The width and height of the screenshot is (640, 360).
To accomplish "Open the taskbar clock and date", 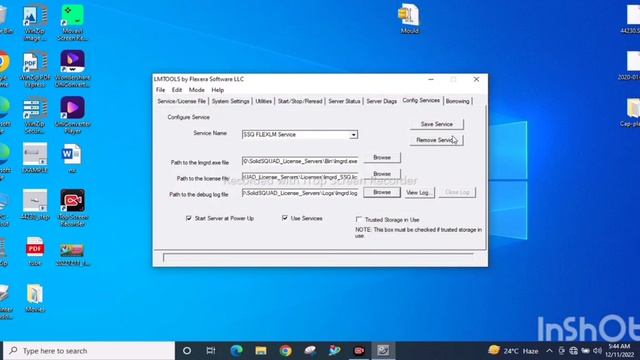I will click(620, 351).
